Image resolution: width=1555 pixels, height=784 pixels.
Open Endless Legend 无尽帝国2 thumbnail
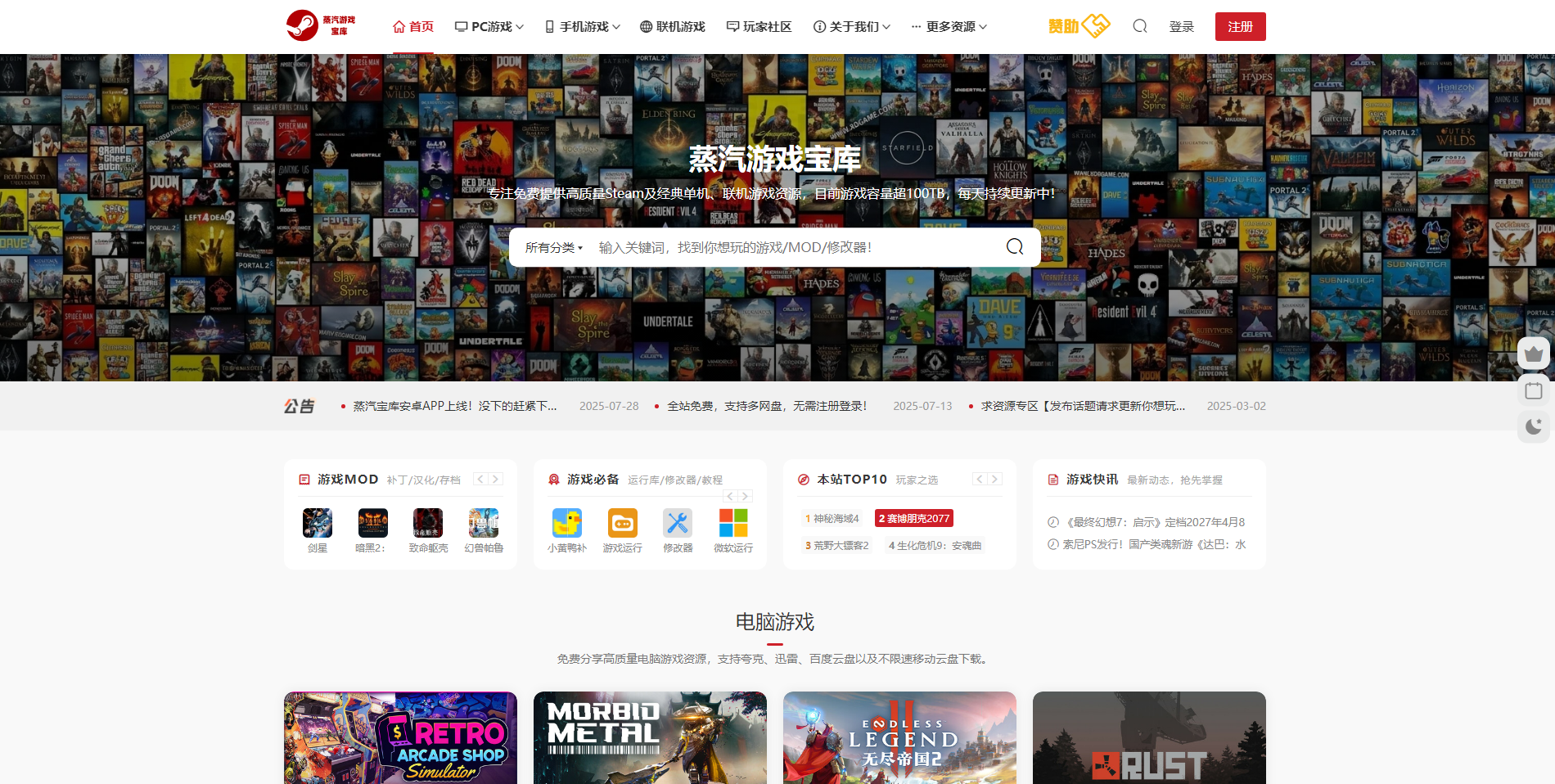click(899, 737)
